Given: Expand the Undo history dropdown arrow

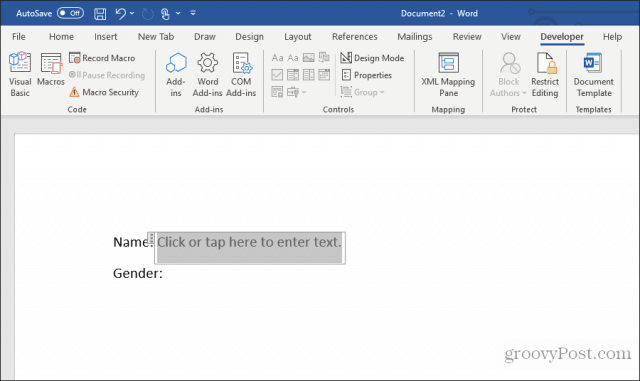Looking at the screenshot, I should [x=132, y=13].
